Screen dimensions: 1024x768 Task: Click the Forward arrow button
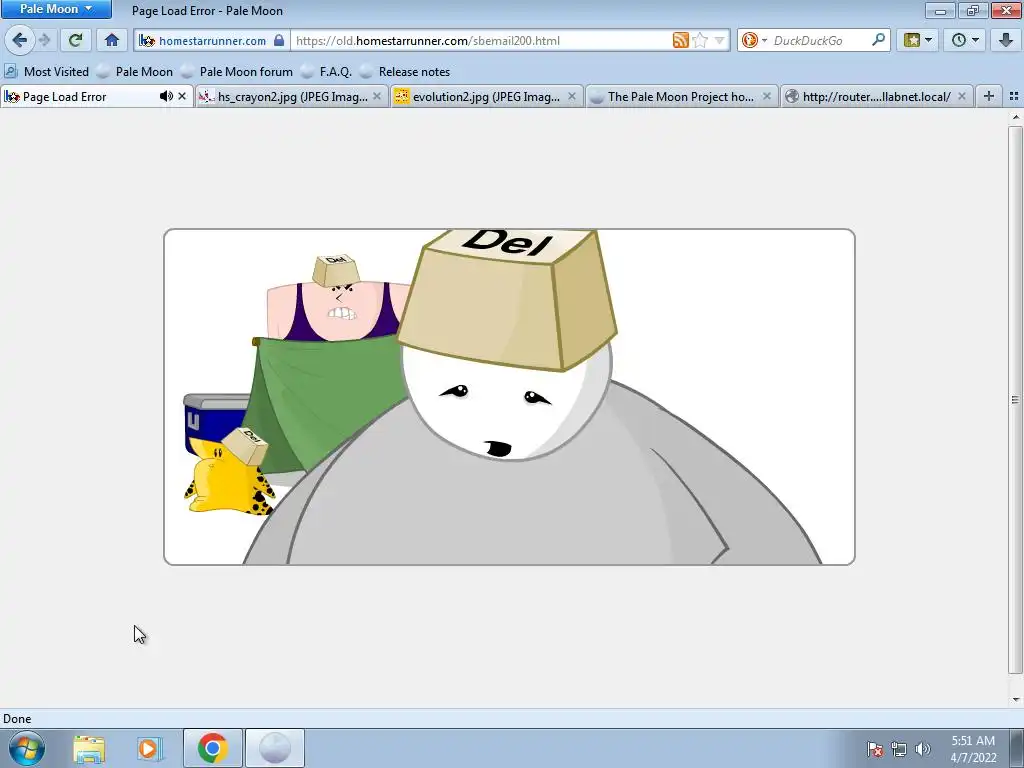(45, 40)
